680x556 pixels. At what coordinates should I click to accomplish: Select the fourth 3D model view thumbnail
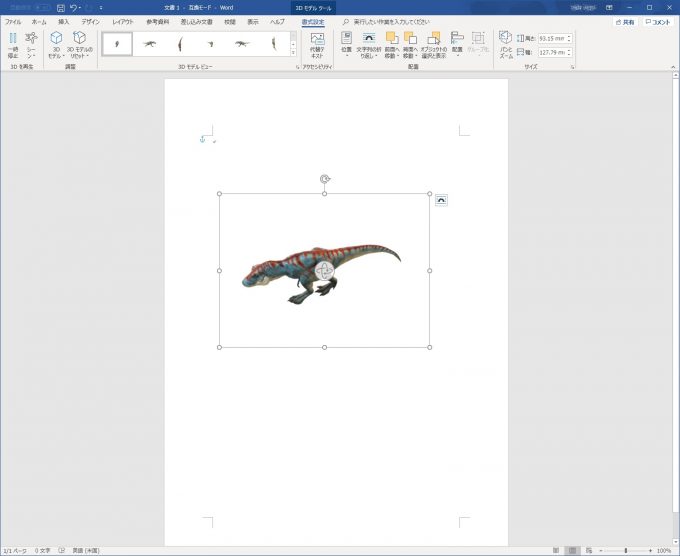pos(211,44)
